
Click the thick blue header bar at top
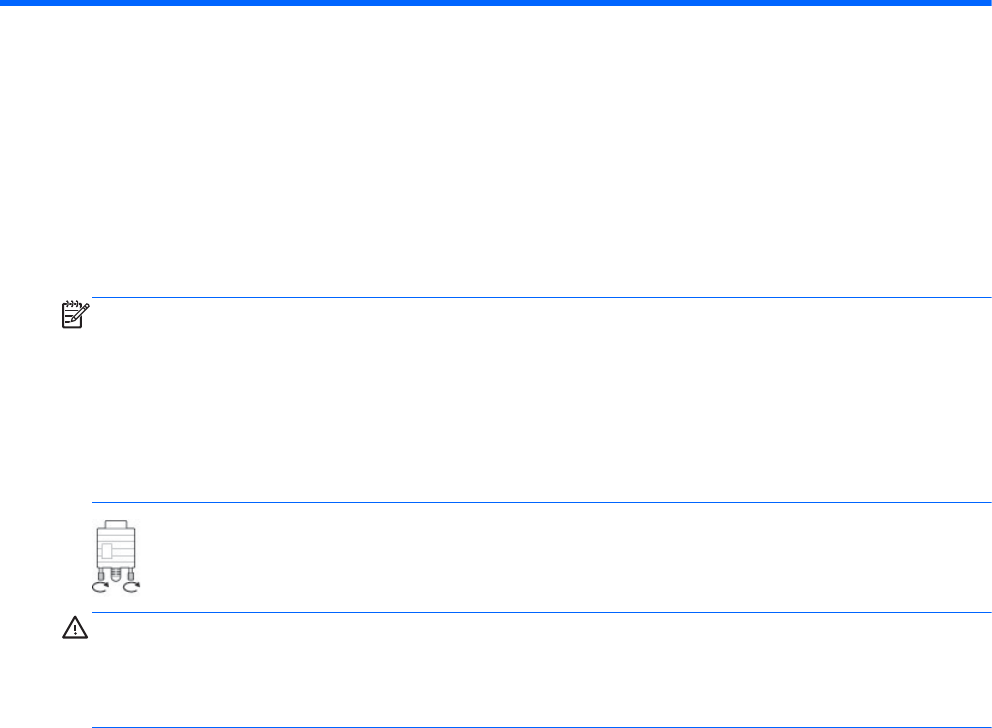496,3
